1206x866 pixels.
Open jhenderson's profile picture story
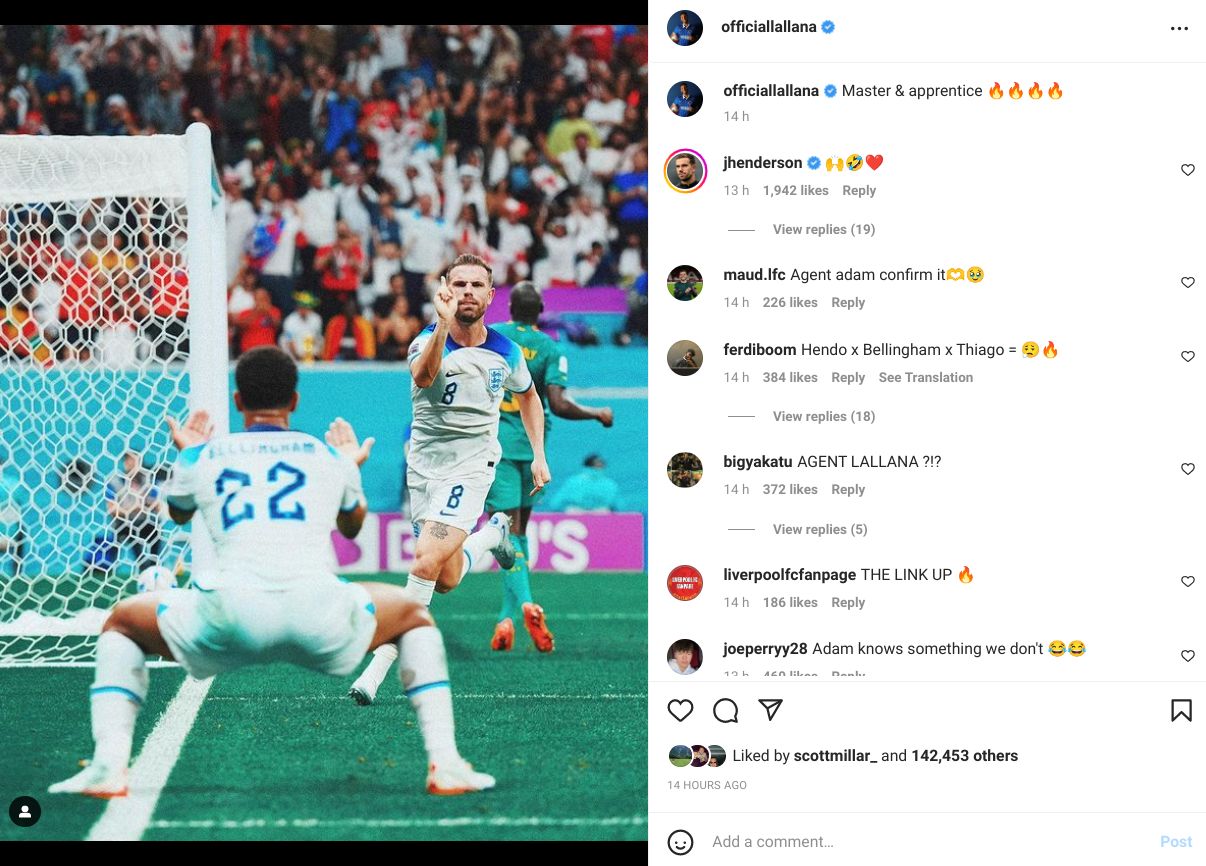point(685,171)
